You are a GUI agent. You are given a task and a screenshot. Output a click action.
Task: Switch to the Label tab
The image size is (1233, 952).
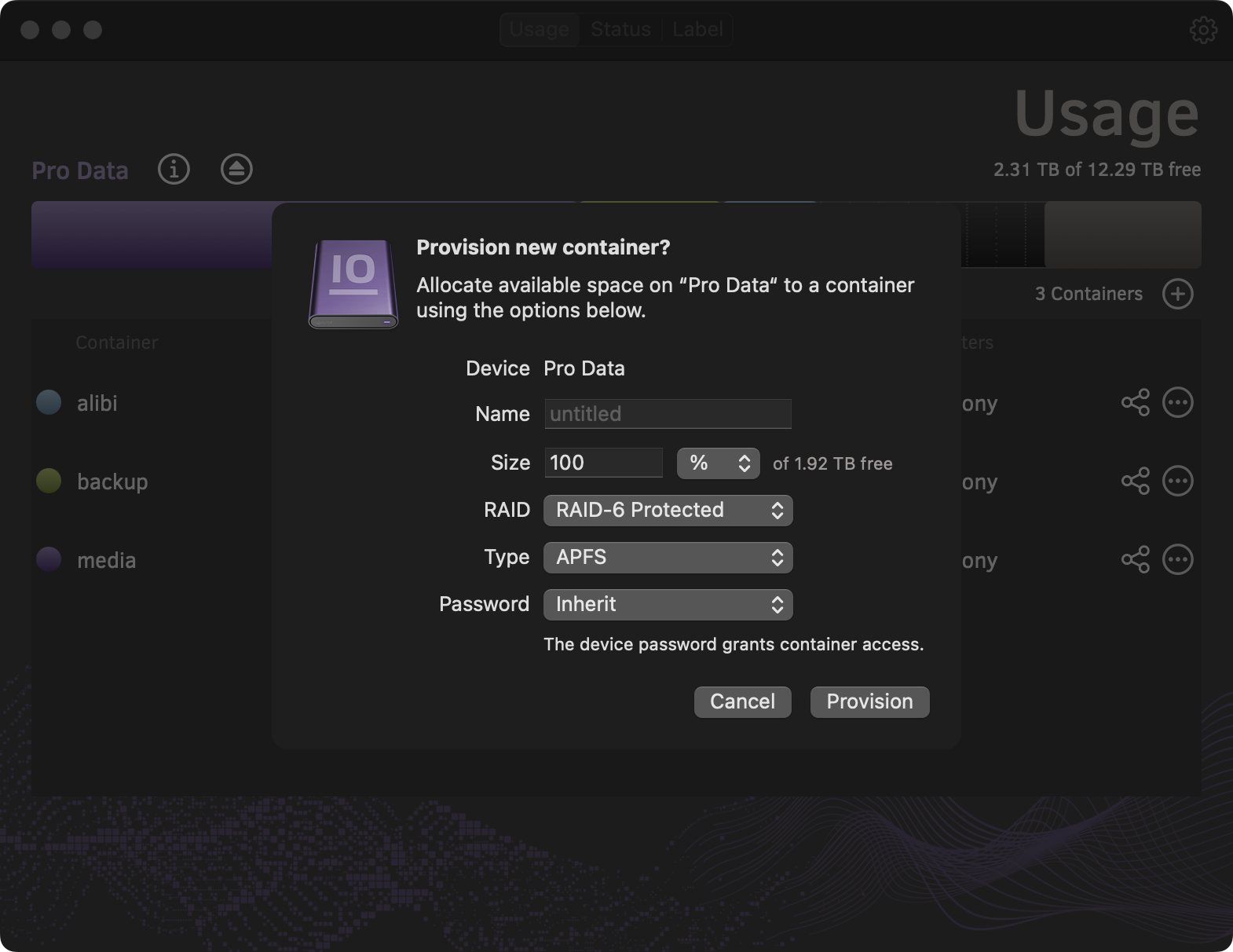[x=697, y=30]
